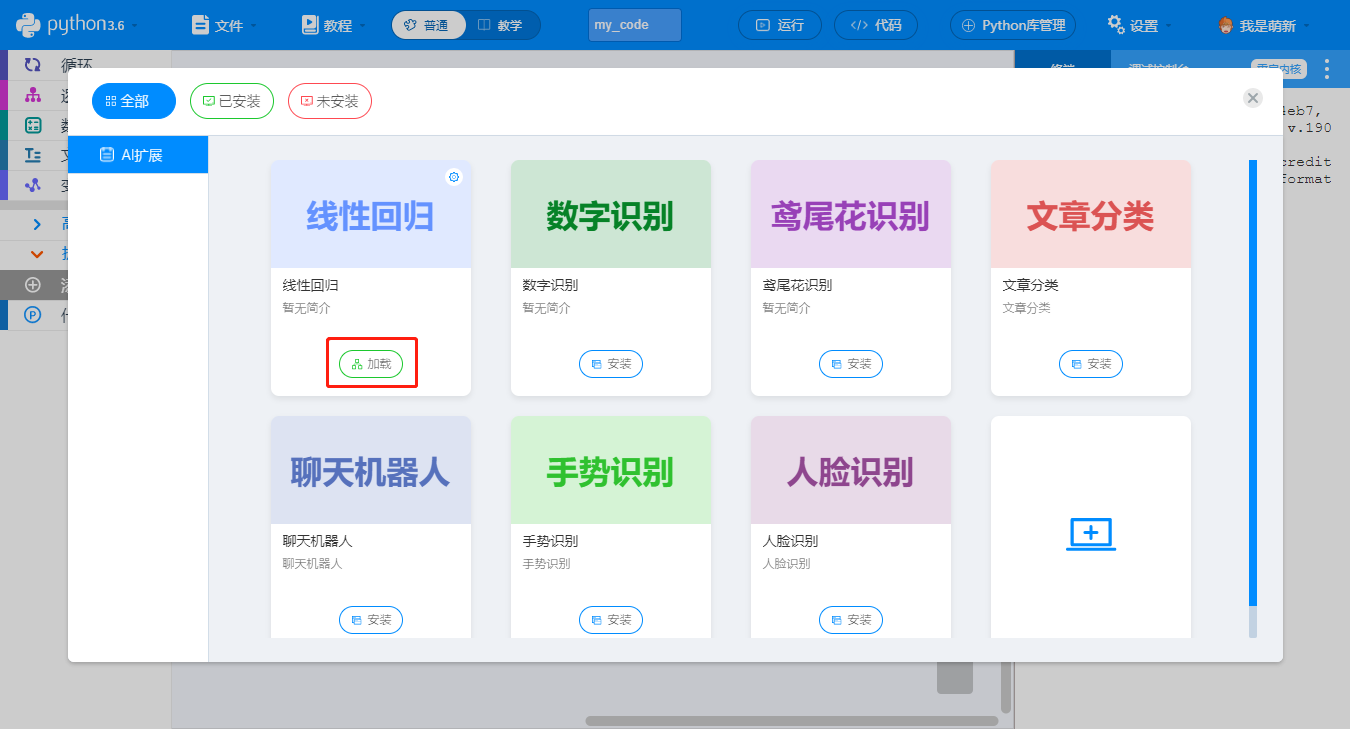This screenshot has height=729, width=1350.
Task: Install the 鸢尾花识别 extension
Action: 851,364
